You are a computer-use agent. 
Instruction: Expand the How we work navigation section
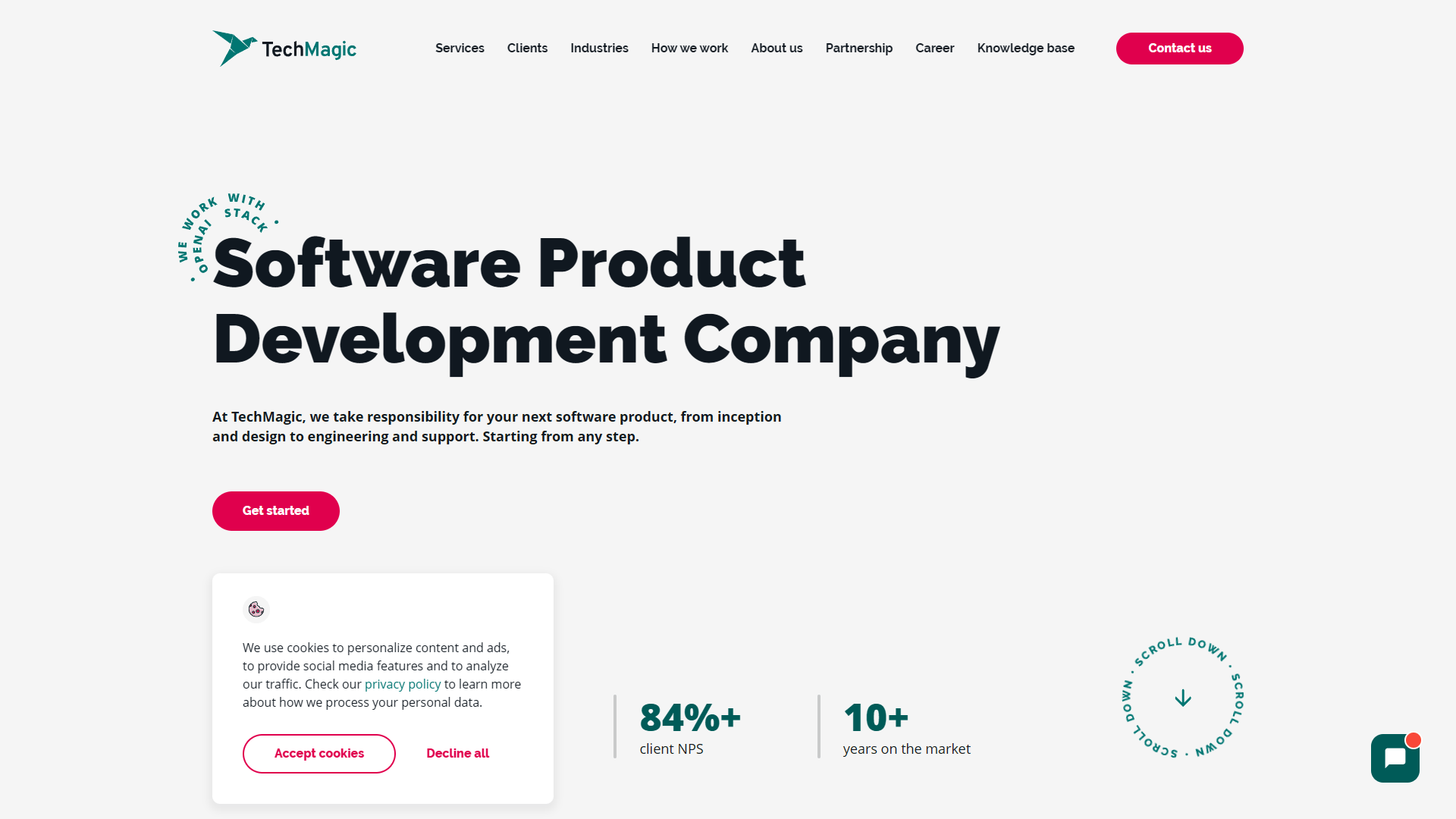click(690, 48)
